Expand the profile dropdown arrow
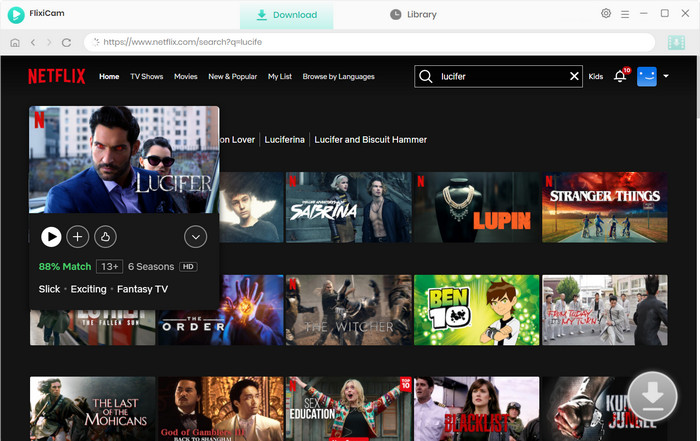 (666, 76)
